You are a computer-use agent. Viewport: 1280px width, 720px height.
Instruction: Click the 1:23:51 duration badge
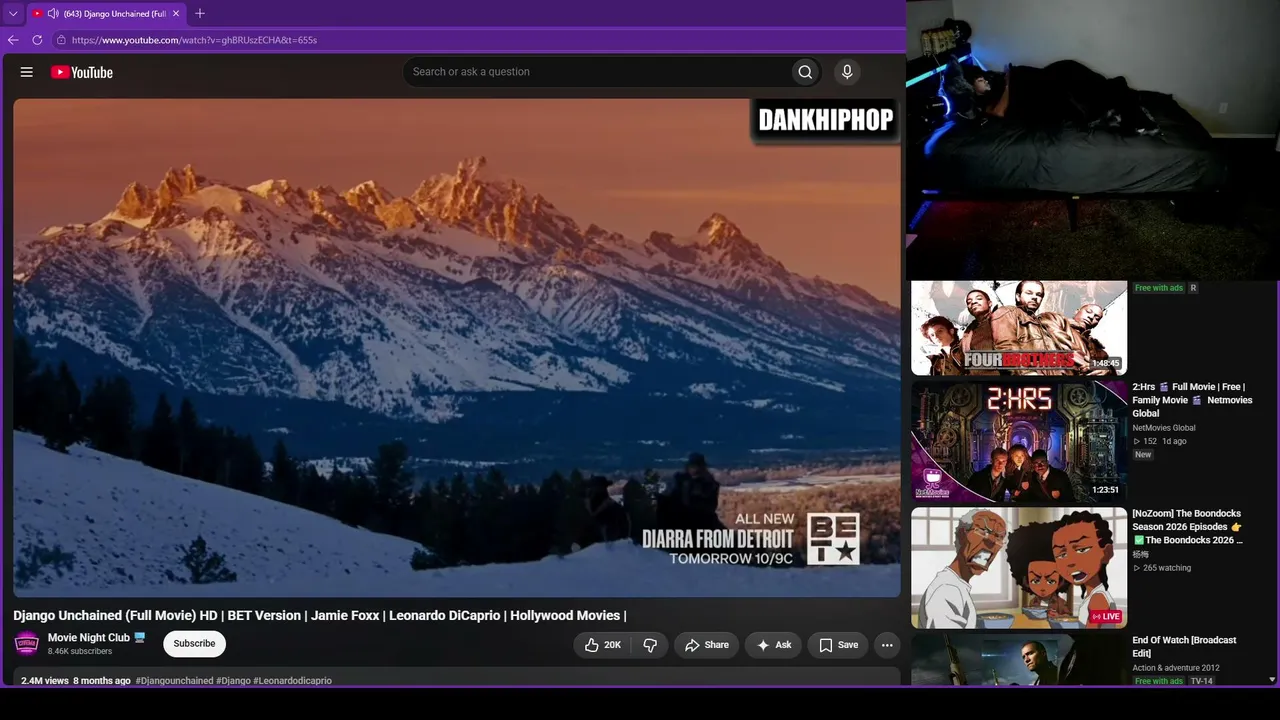(x=1105, y=490)
